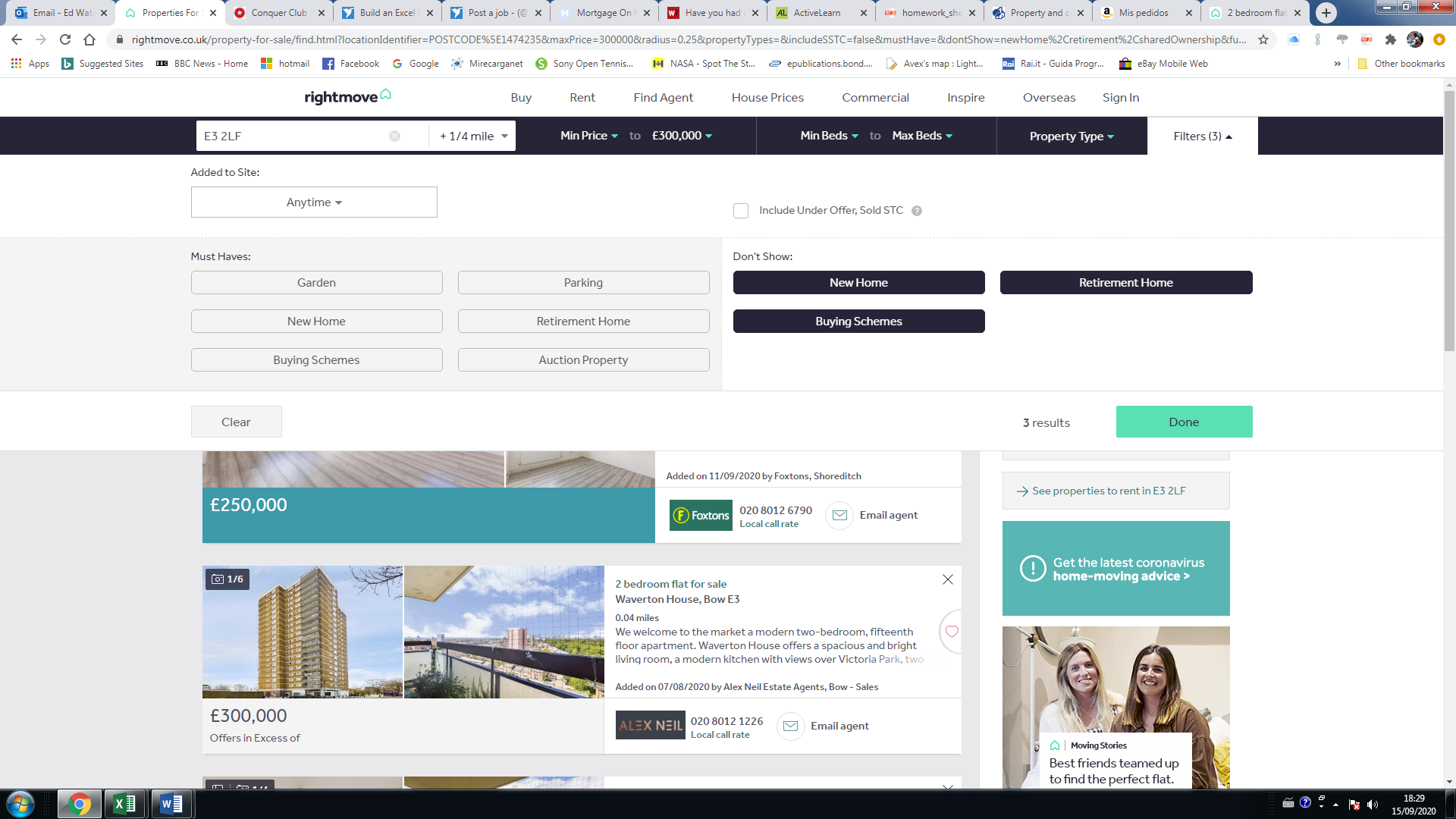
Task: Toggle Garden must-have filter
Action: pos(316,282)
